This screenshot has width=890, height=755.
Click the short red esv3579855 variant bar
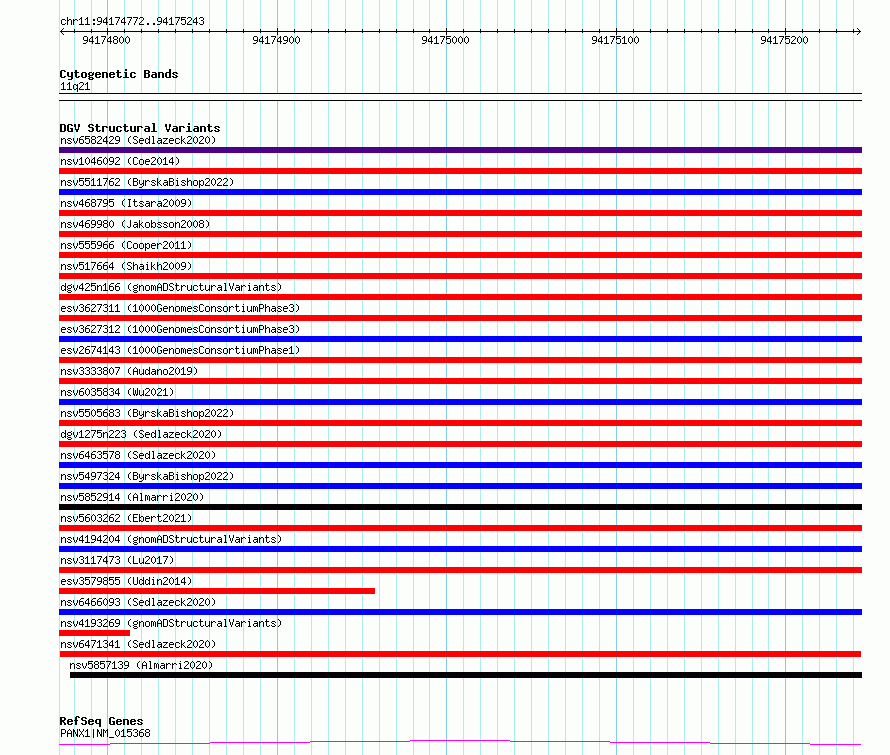click(x=217, y=591)
